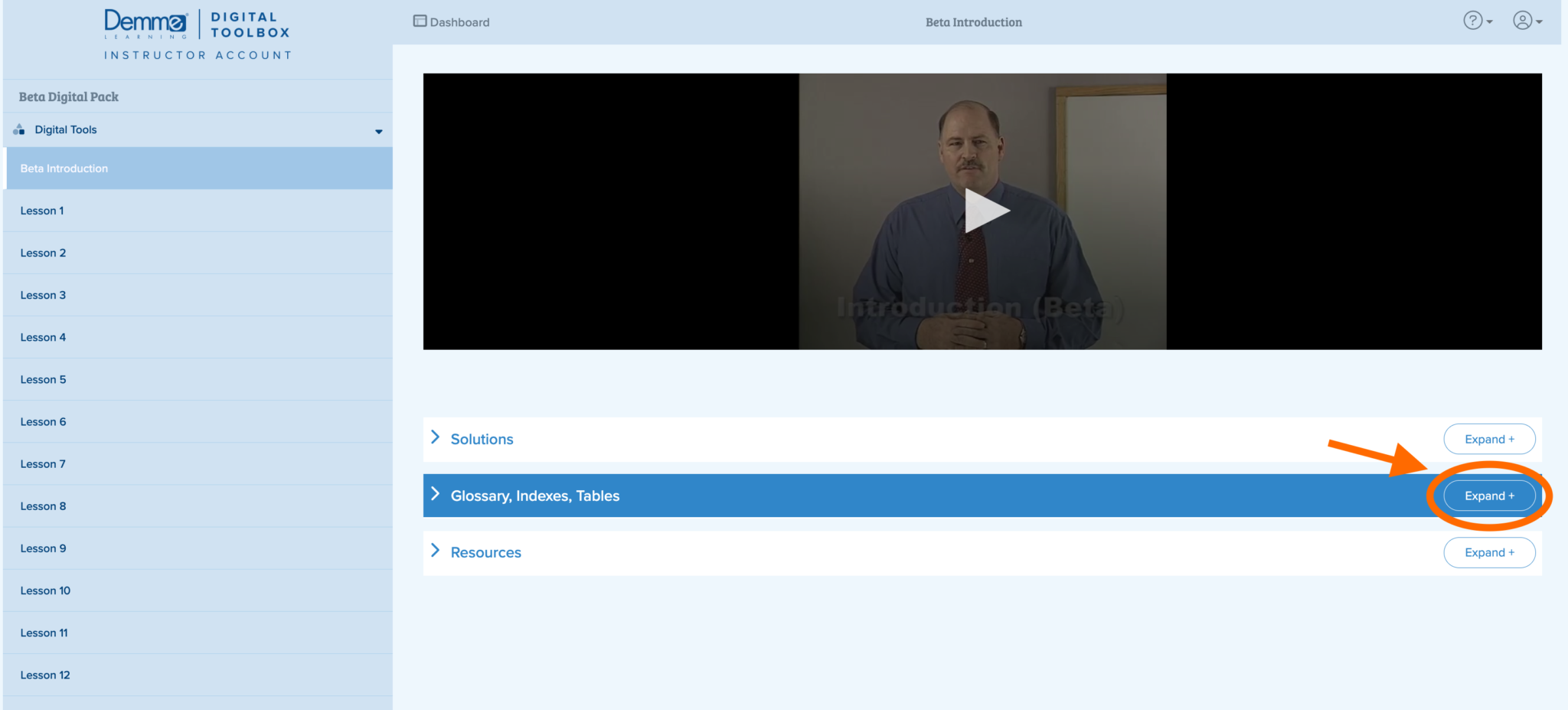The width and height of the screenshot is (1568, 710).
Task: Click the Demme Learning logo
Action: (145, 23)
